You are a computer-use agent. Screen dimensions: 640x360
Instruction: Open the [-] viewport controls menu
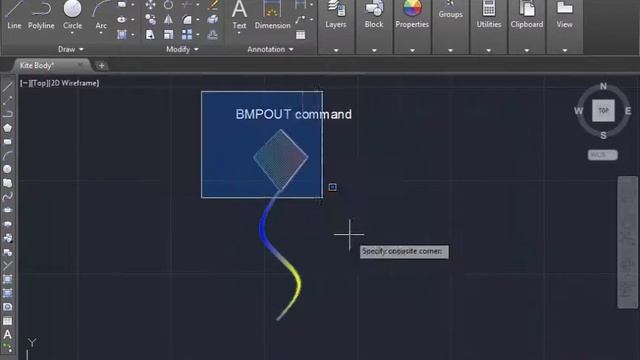tap(24, 83)
